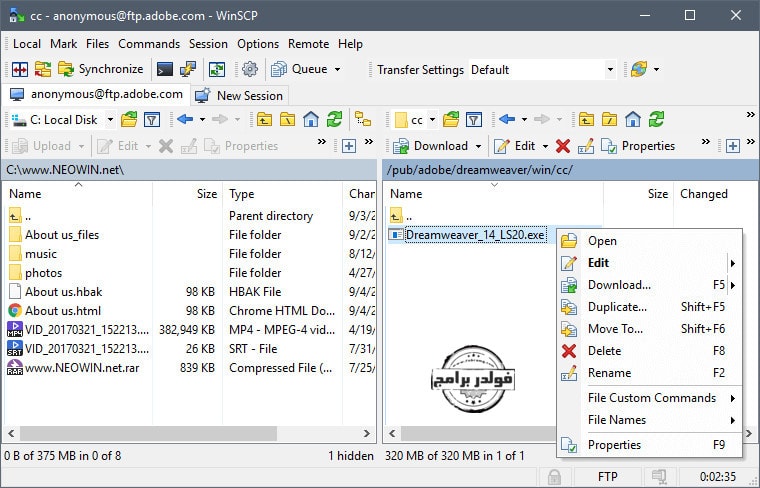Open the Session menu

[x=208, y=44]
